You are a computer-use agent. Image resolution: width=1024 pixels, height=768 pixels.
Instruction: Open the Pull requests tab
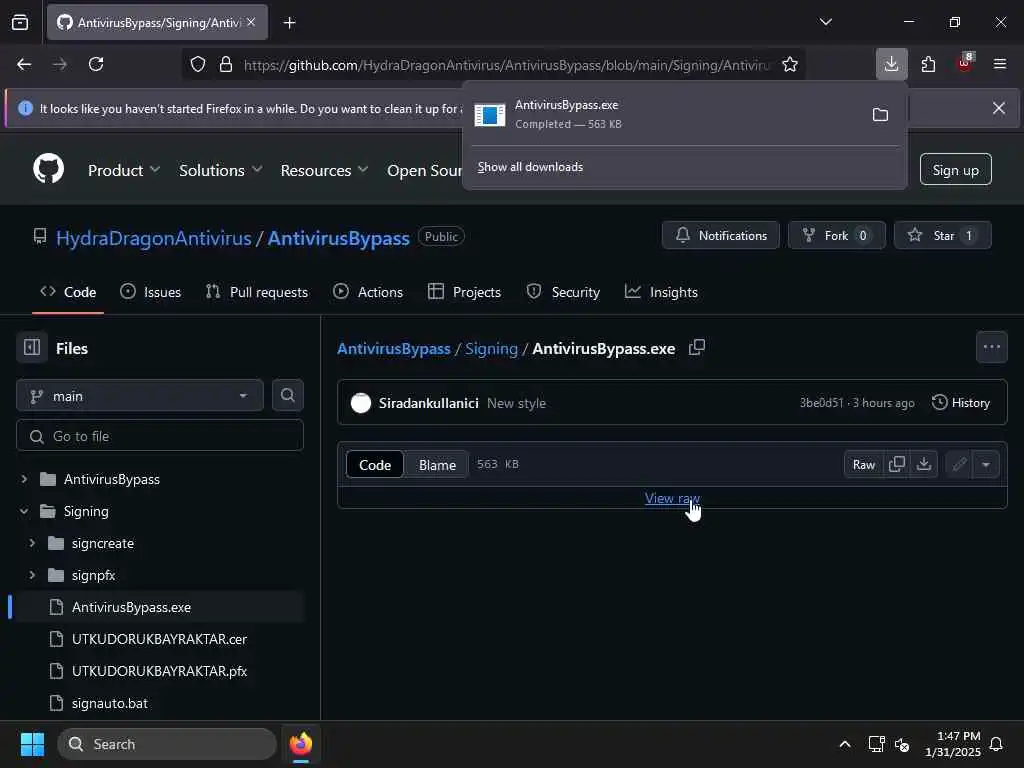pos(257,292)
